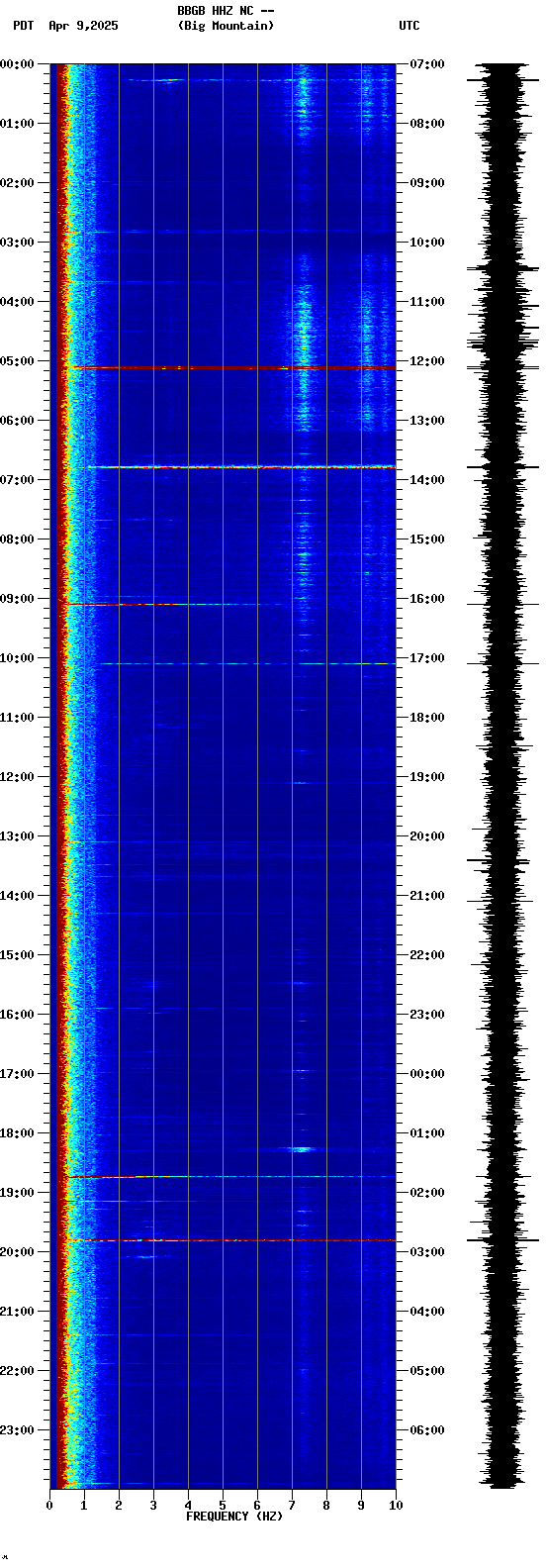Image resolution: width=546 pixels, height=1568 pixels.
Task: Click the FREQUENCY (HZ) axis title
Action: pyautogui.click(x=234, y=1517)
